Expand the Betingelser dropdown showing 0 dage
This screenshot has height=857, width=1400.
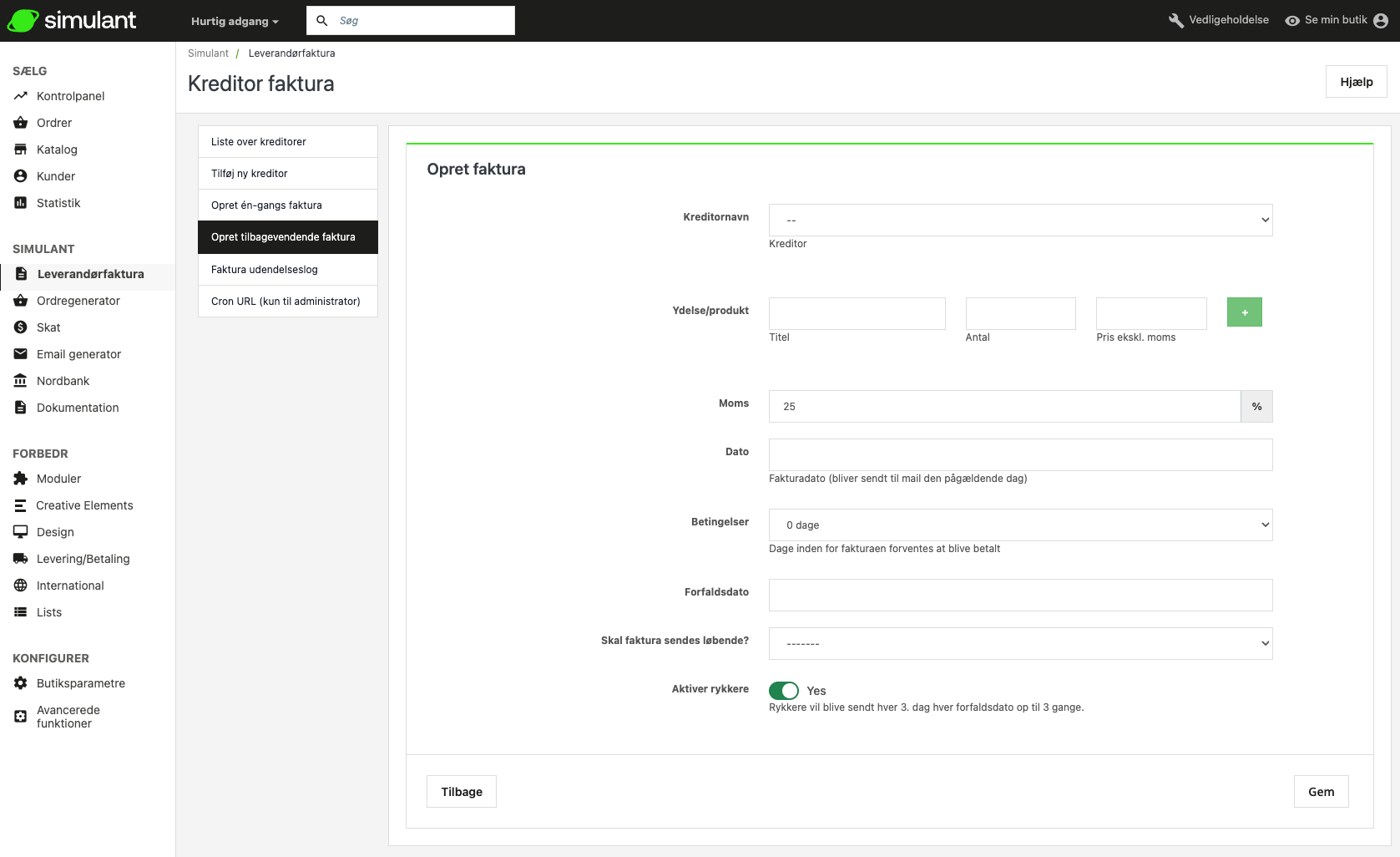1020,525
